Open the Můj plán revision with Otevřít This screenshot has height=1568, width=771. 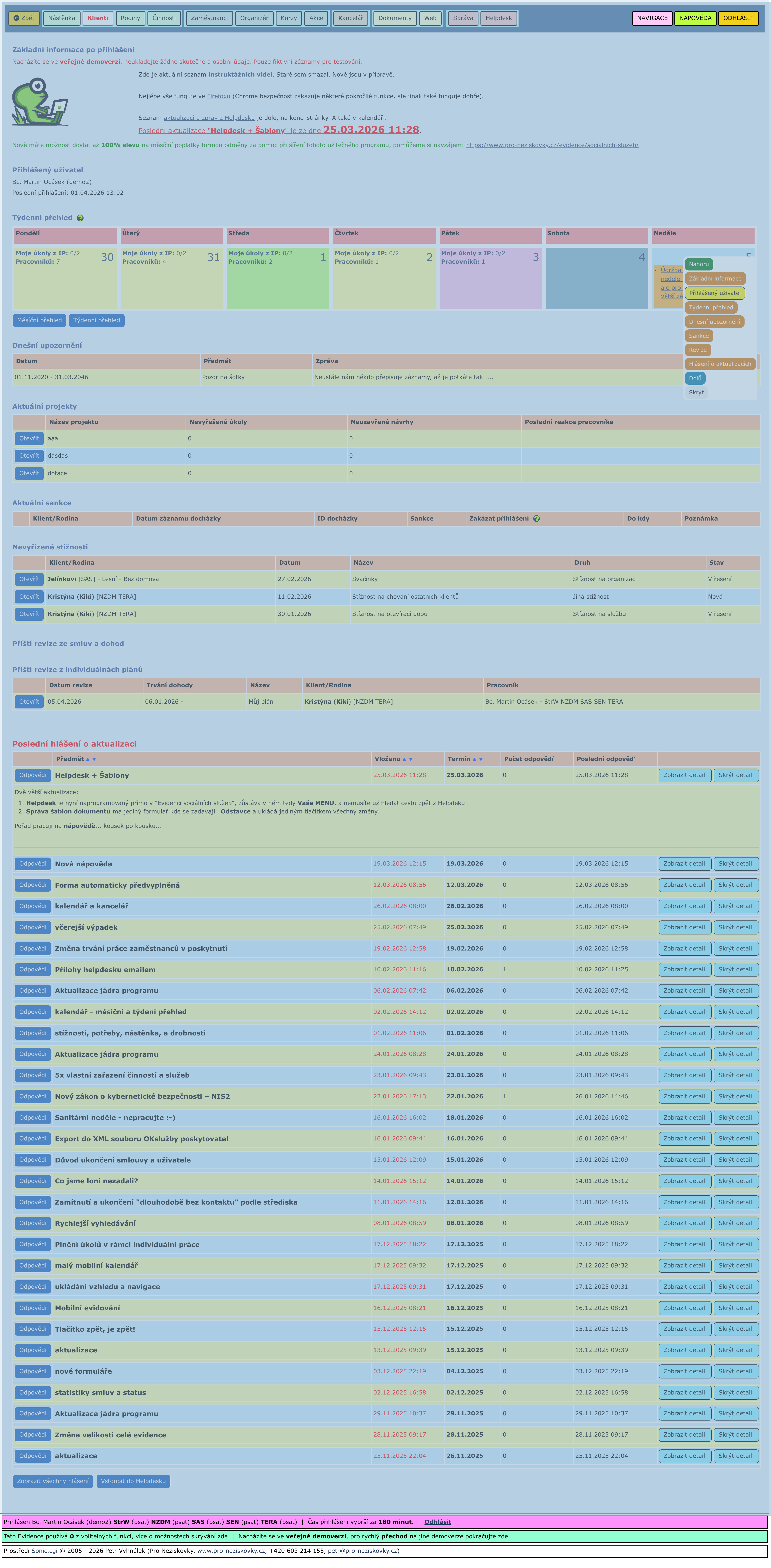tap(29, 702)
